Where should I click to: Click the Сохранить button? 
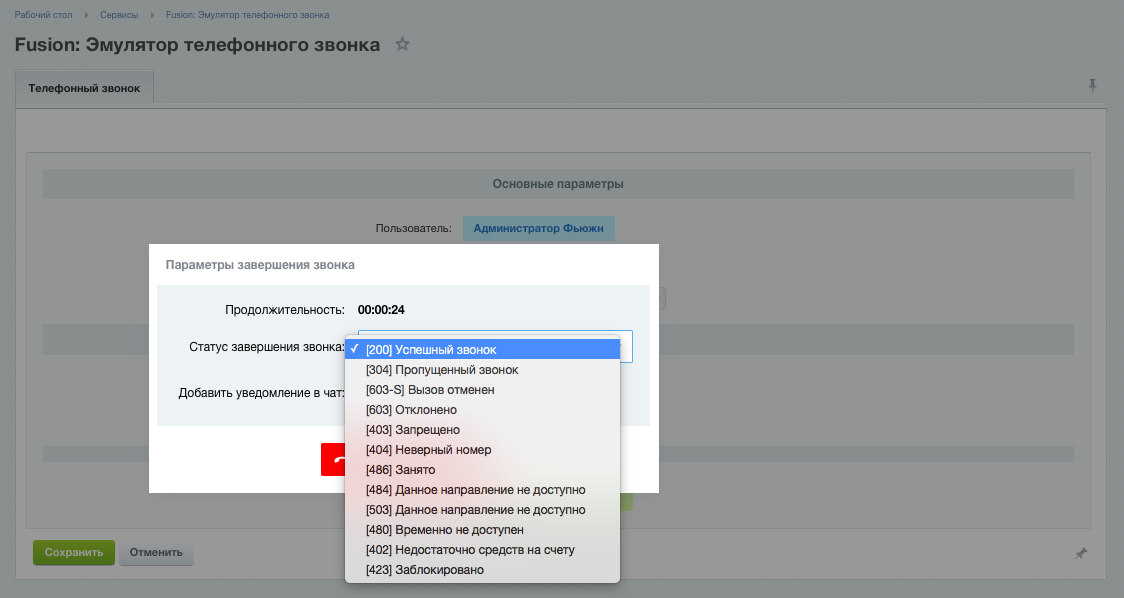click(74, 553)
